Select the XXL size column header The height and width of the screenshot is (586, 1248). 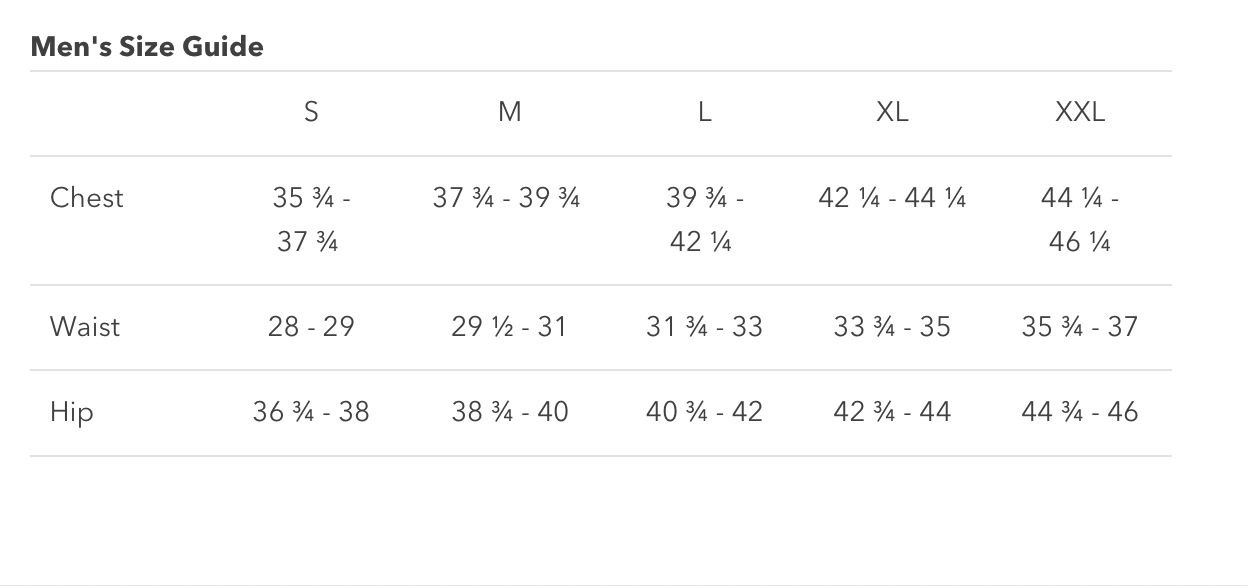coord(1080,112)
